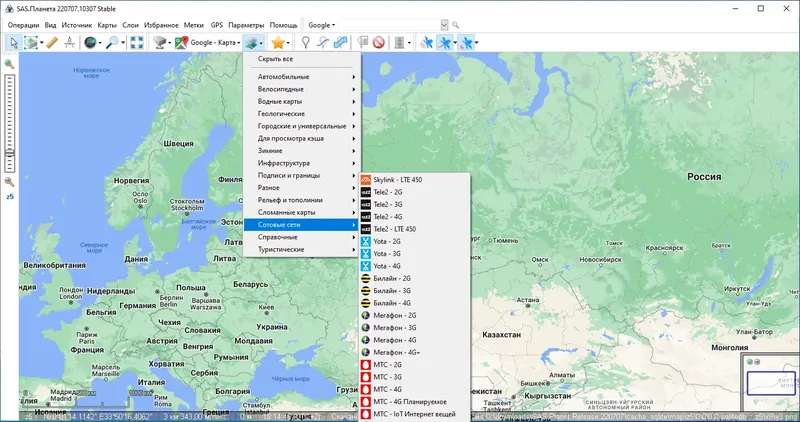
Task: Toggle full screen map mode
Action: point(136,43)
